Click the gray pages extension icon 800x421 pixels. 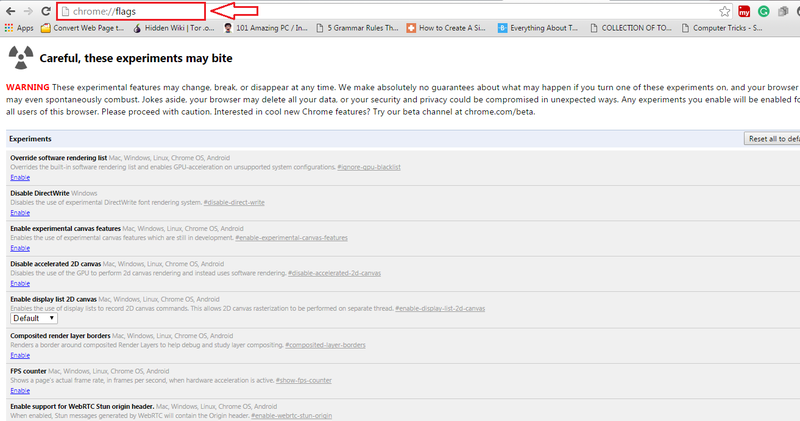point(783,11)
